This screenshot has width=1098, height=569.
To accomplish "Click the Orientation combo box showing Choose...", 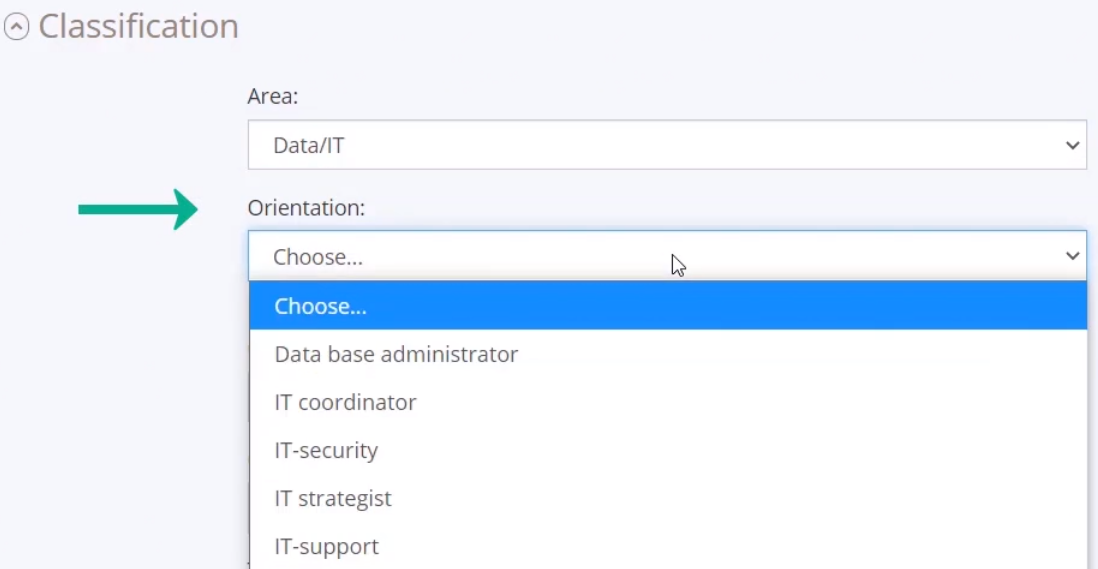I will click(x=667, y=256).
